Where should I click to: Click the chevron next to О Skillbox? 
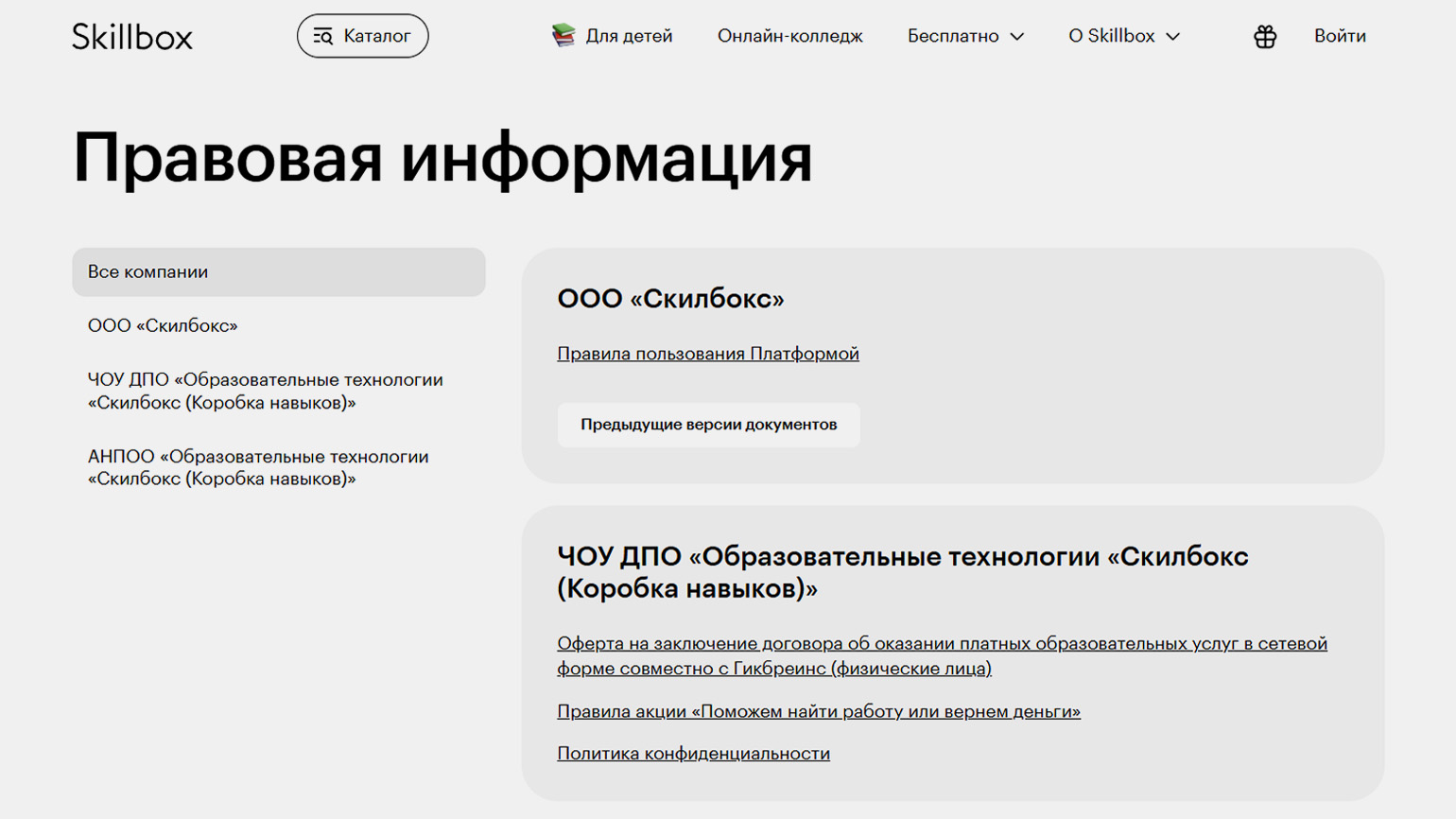point(1173,37)
